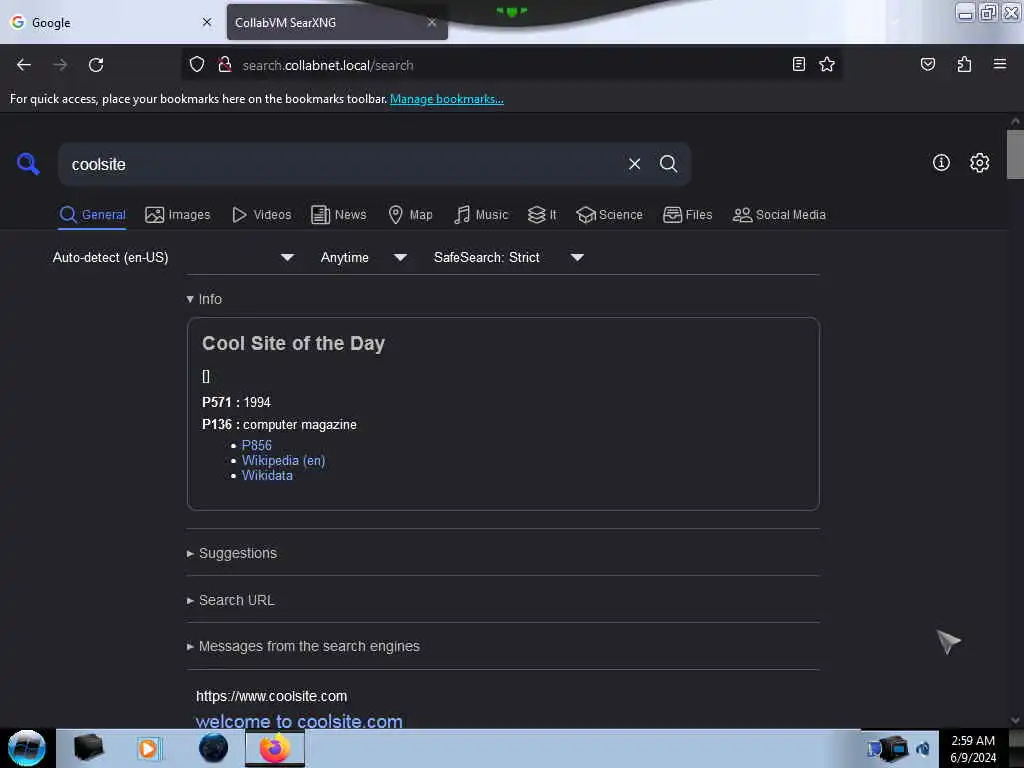The width and height of the screenshot is (1024, 768).
Task: Click the browser forward arrow
Action: 60,65
